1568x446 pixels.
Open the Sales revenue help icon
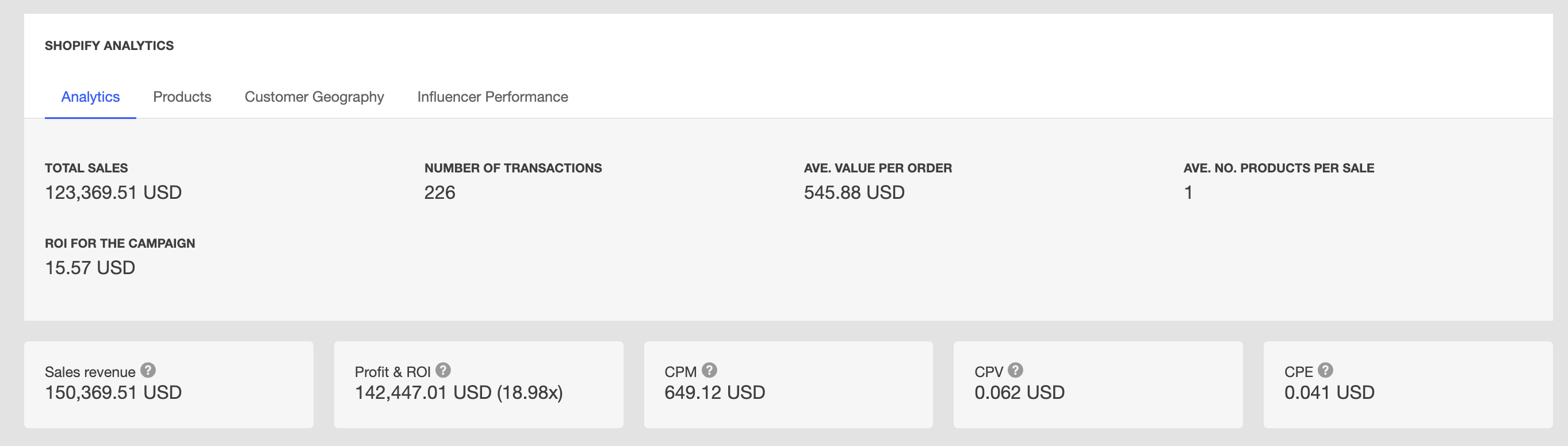point(148,370)
